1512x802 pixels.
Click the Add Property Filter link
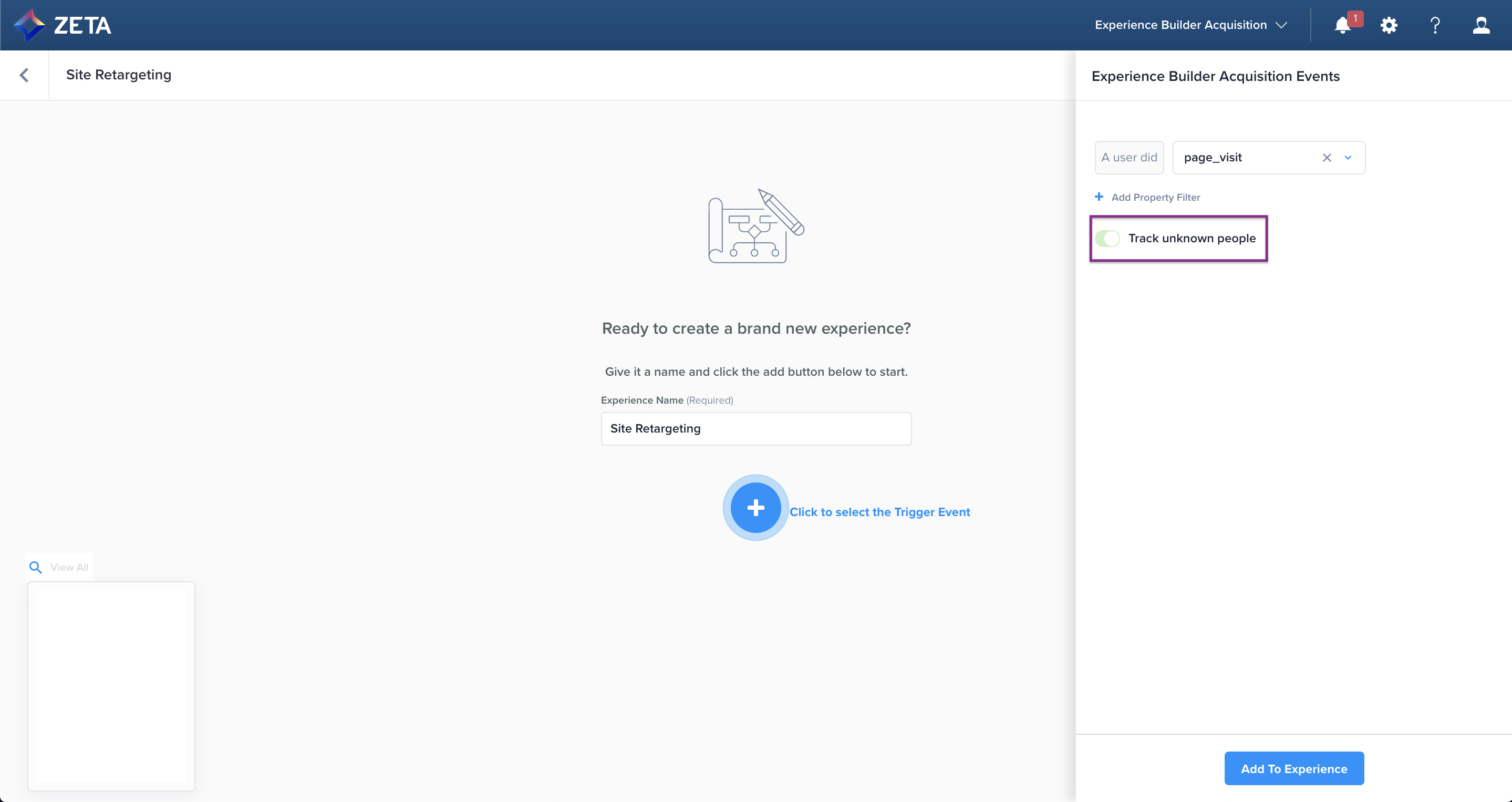(x=1155, y=197)
